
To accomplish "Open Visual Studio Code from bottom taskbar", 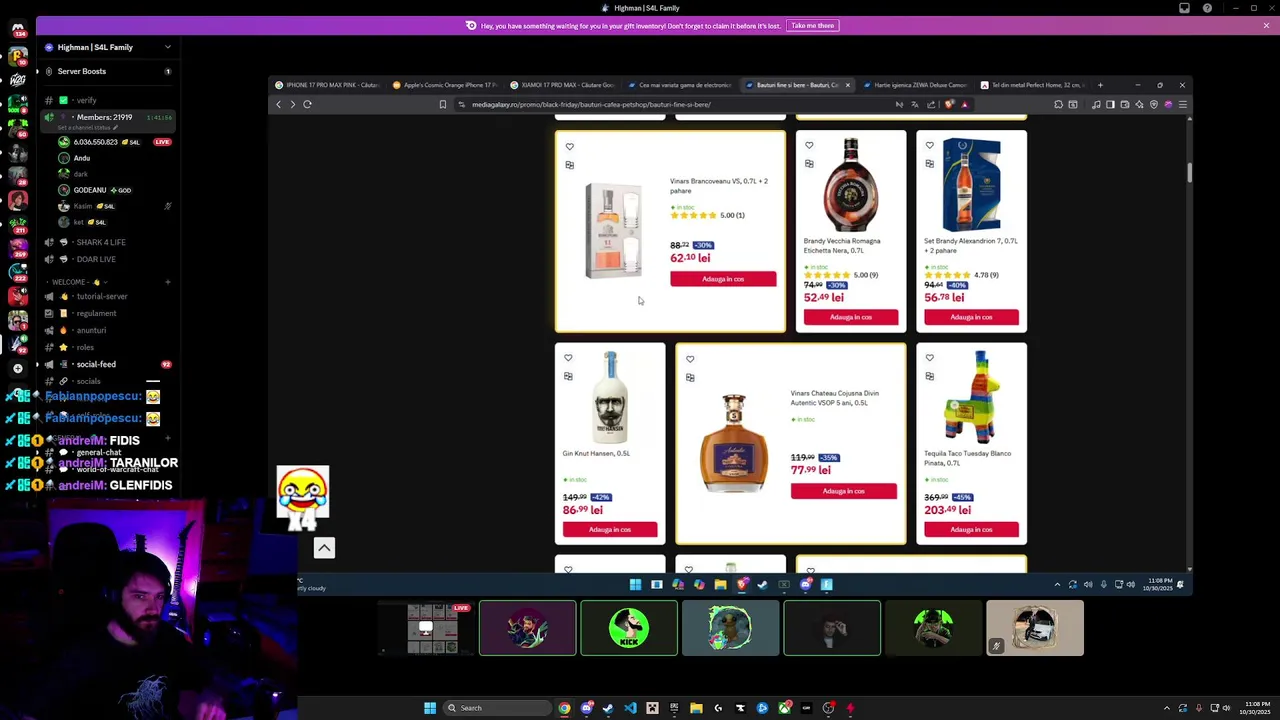I will (x=630, y=708).
